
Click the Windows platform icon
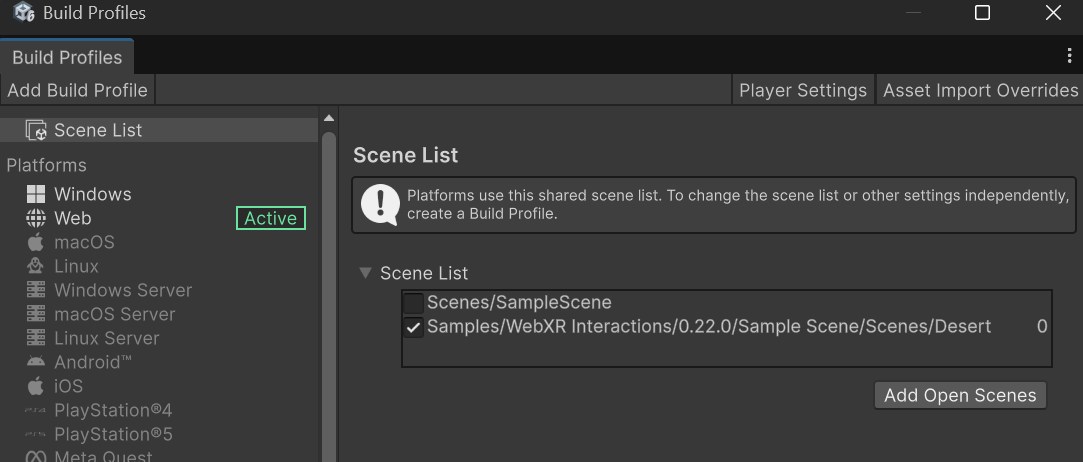(36, 194)
